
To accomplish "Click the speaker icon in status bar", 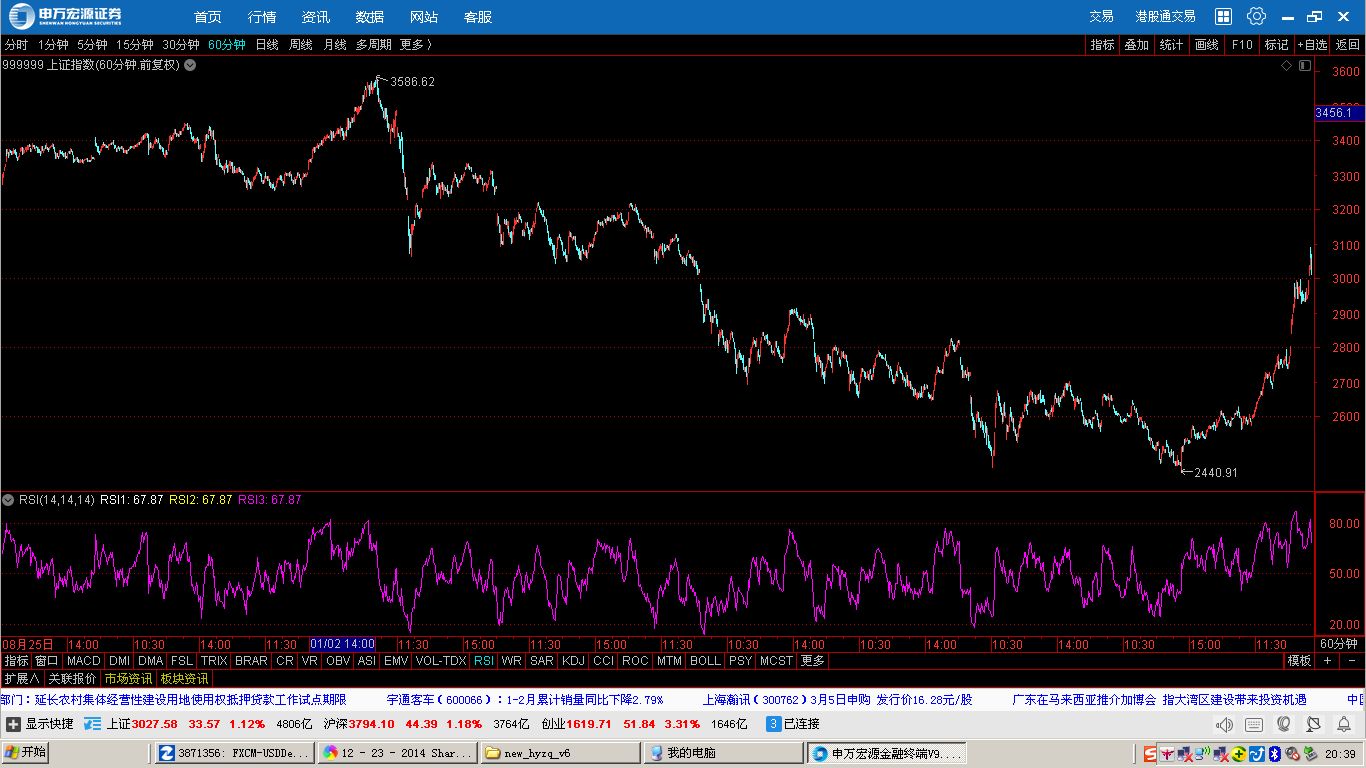I will (x=1224, y=724).
